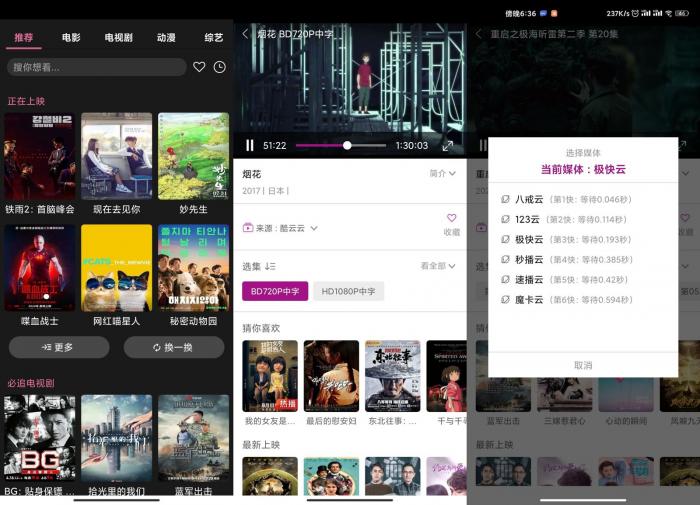
Task: Pause the video playback
Action: [x=250, y=145]
